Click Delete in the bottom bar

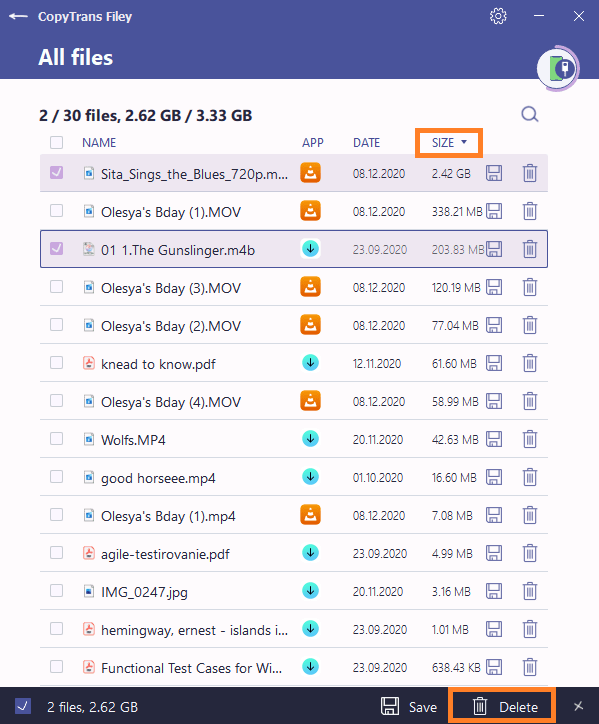502,706
